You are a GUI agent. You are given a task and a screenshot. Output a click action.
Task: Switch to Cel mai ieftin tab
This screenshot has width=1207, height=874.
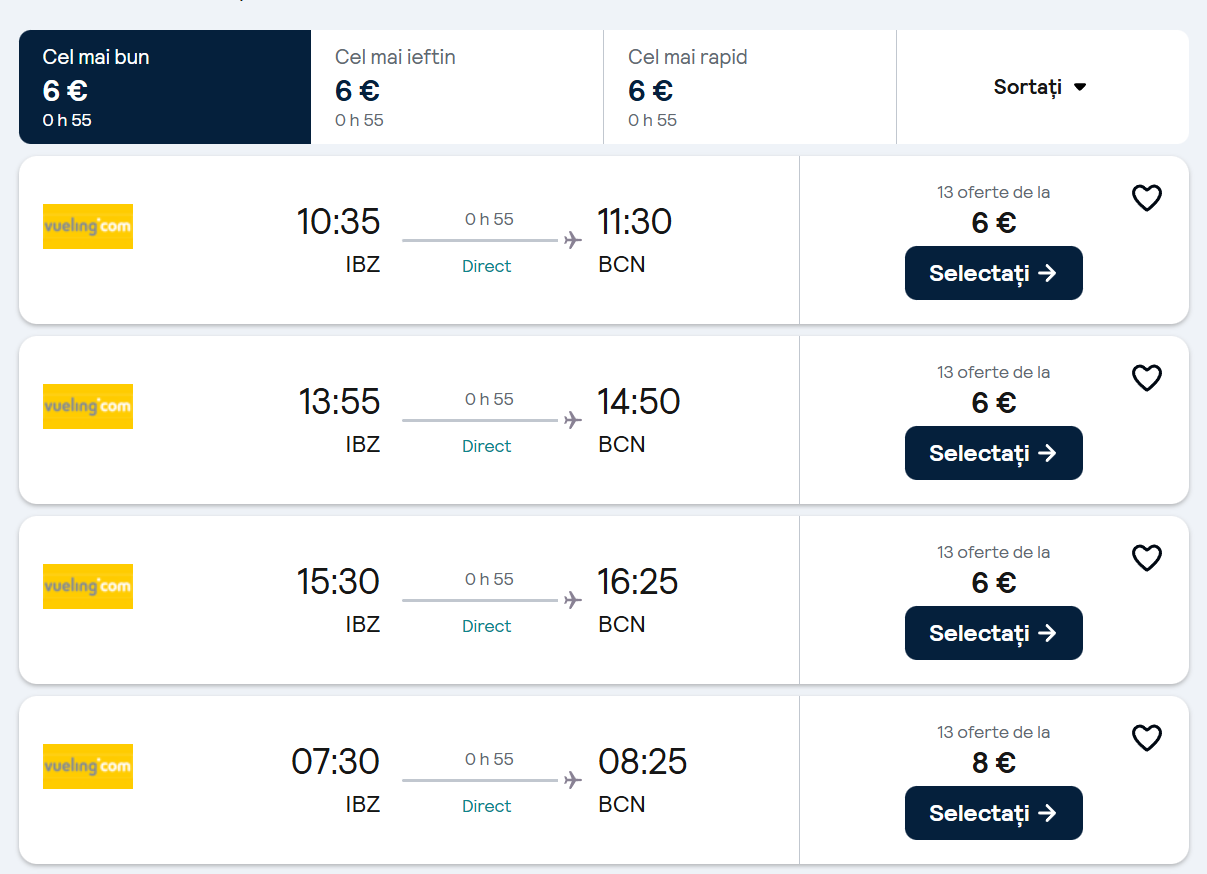457,87
